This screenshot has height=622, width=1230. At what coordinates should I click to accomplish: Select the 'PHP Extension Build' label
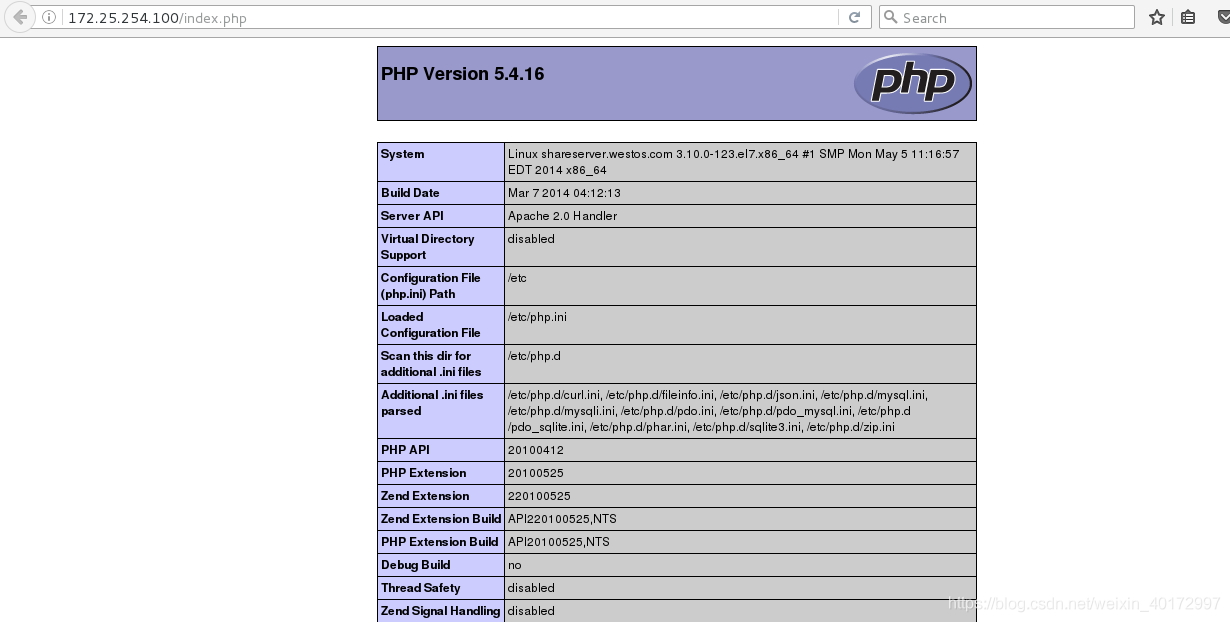tap(439, 542)
